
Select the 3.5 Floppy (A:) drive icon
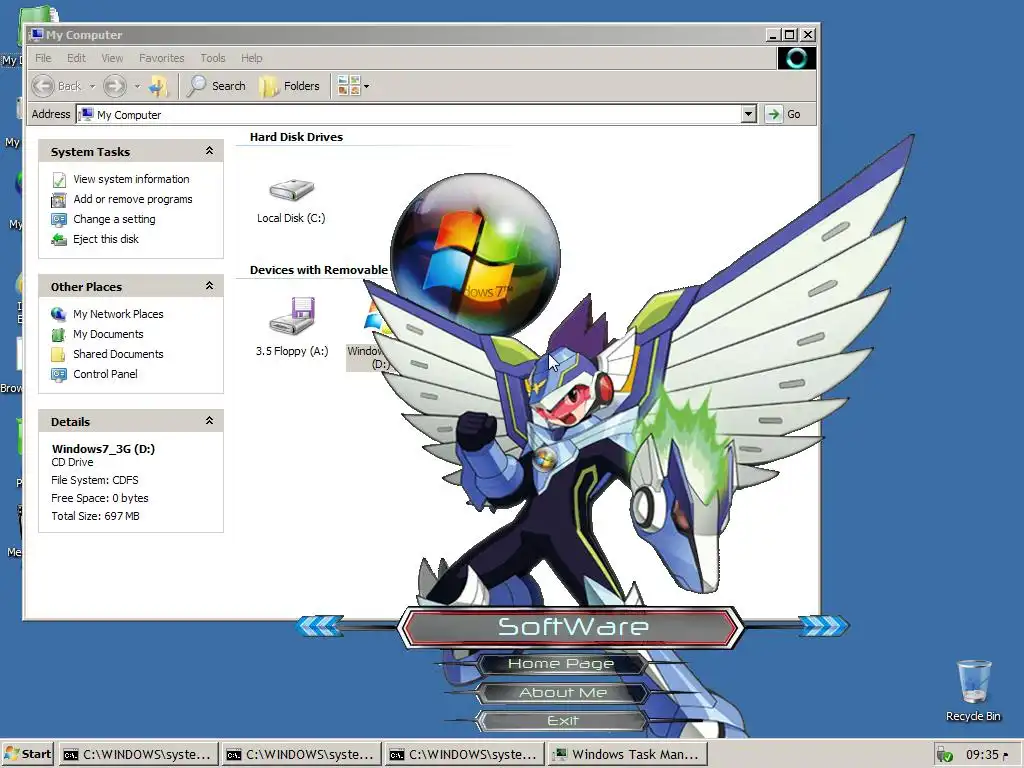coord(293,316)
